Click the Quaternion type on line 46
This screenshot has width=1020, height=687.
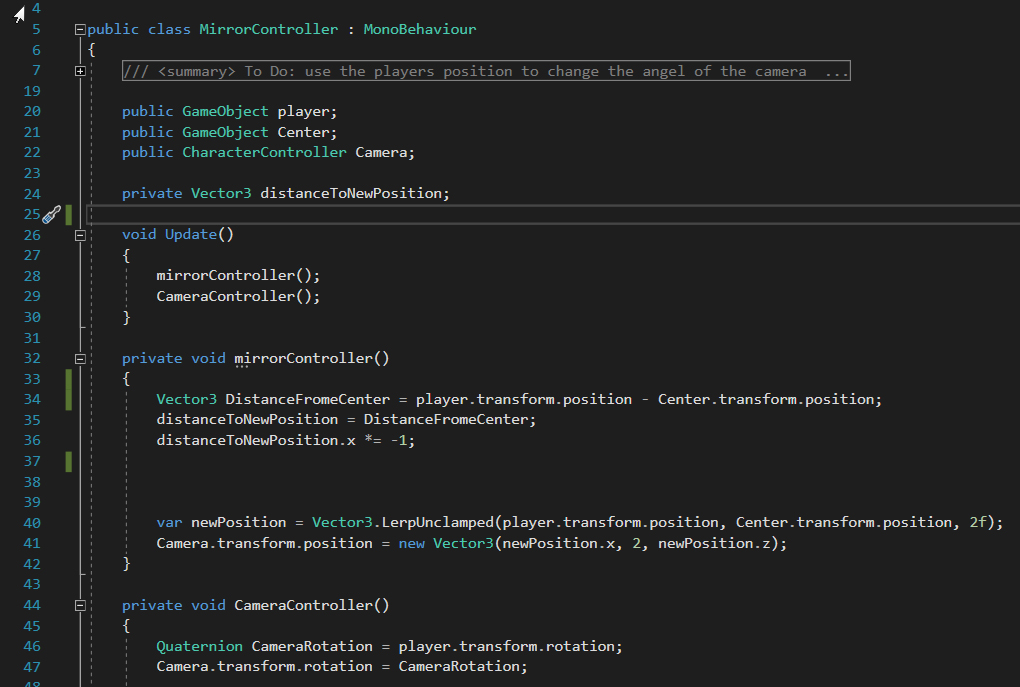click(x=199, y=646)
